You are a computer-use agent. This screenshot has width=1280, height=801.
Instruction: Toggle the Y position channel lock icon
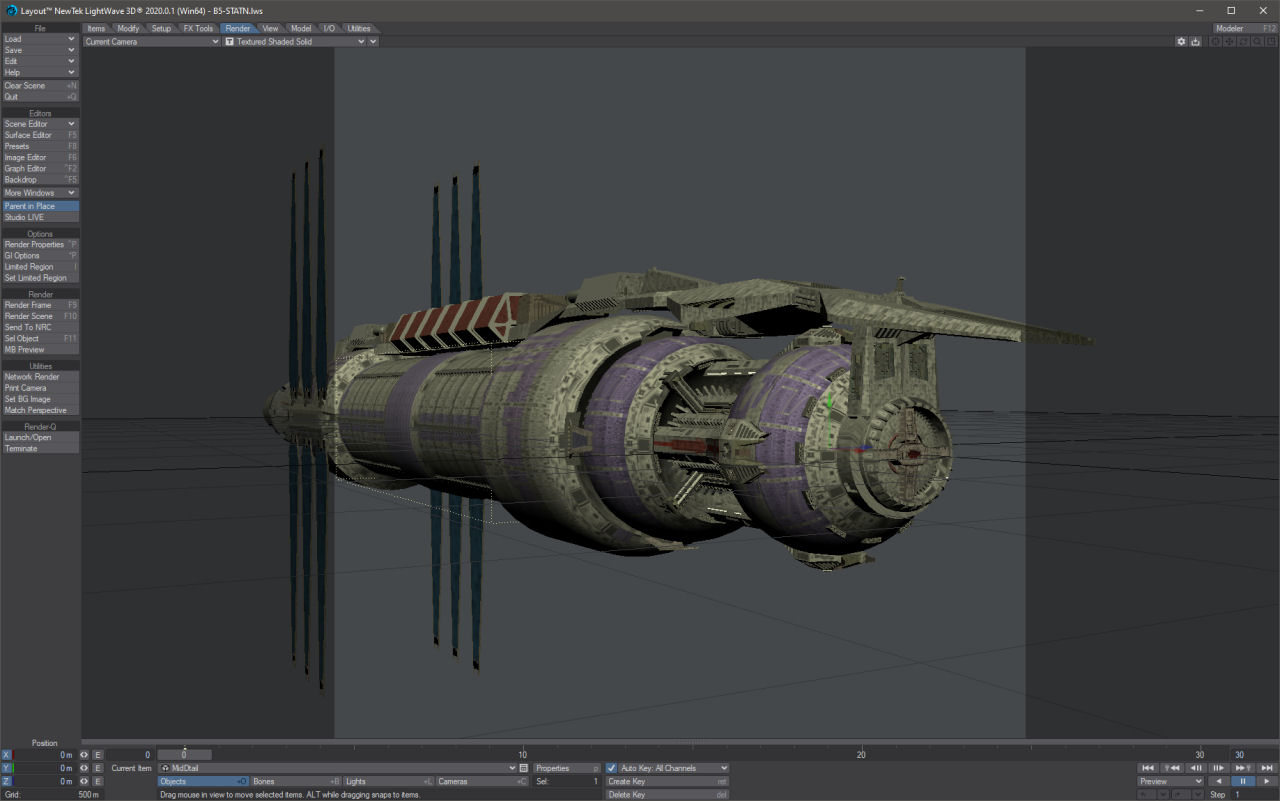(84, 768)
